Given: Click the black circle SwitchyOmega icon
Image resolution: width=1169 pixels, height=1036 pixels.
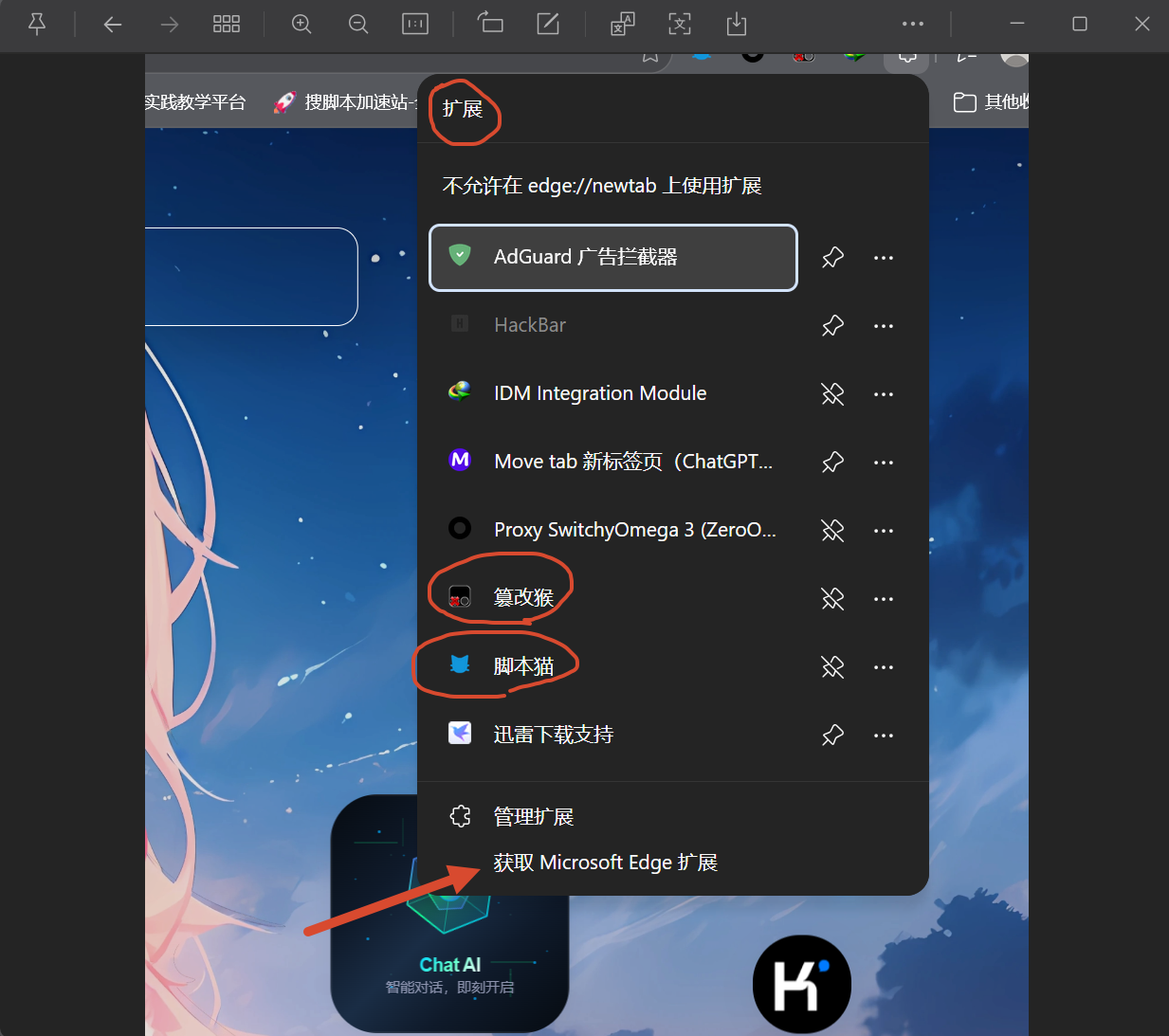Looking at the screenshot, I should pyautogui.click(x=460, y=528).
